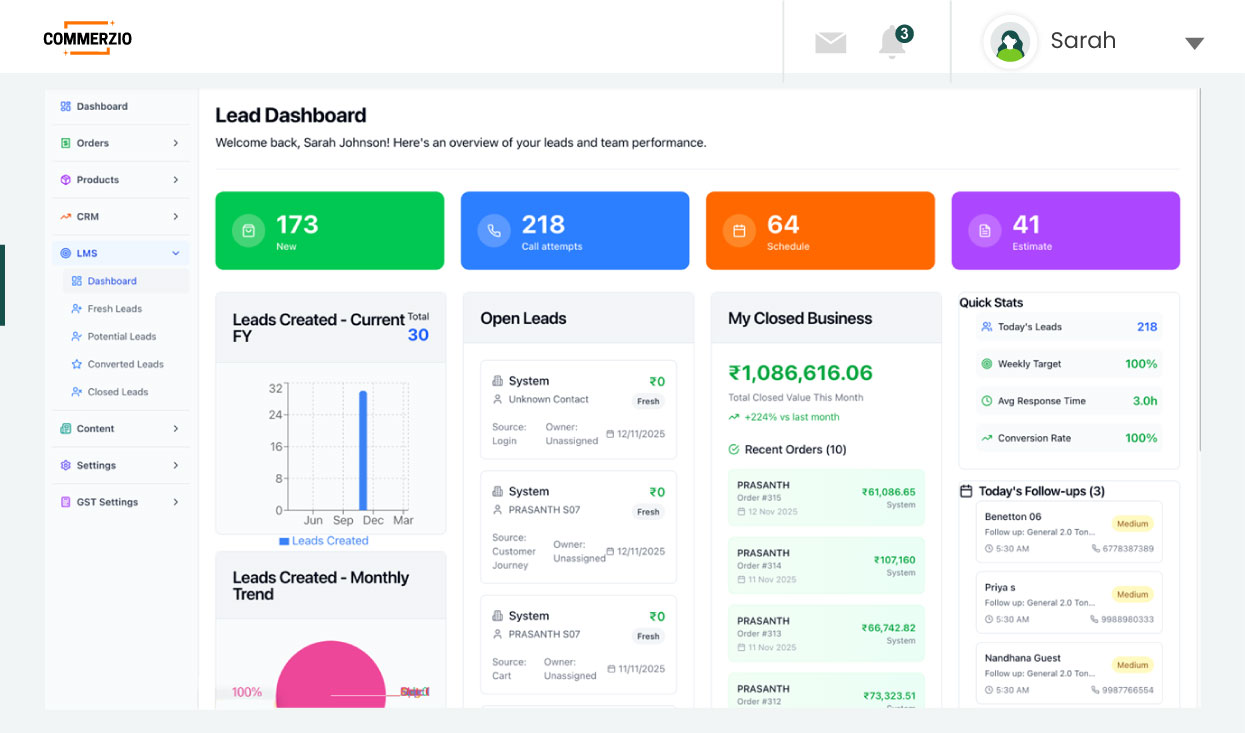Toggle the Leads Created chart legend

(323, 541)
